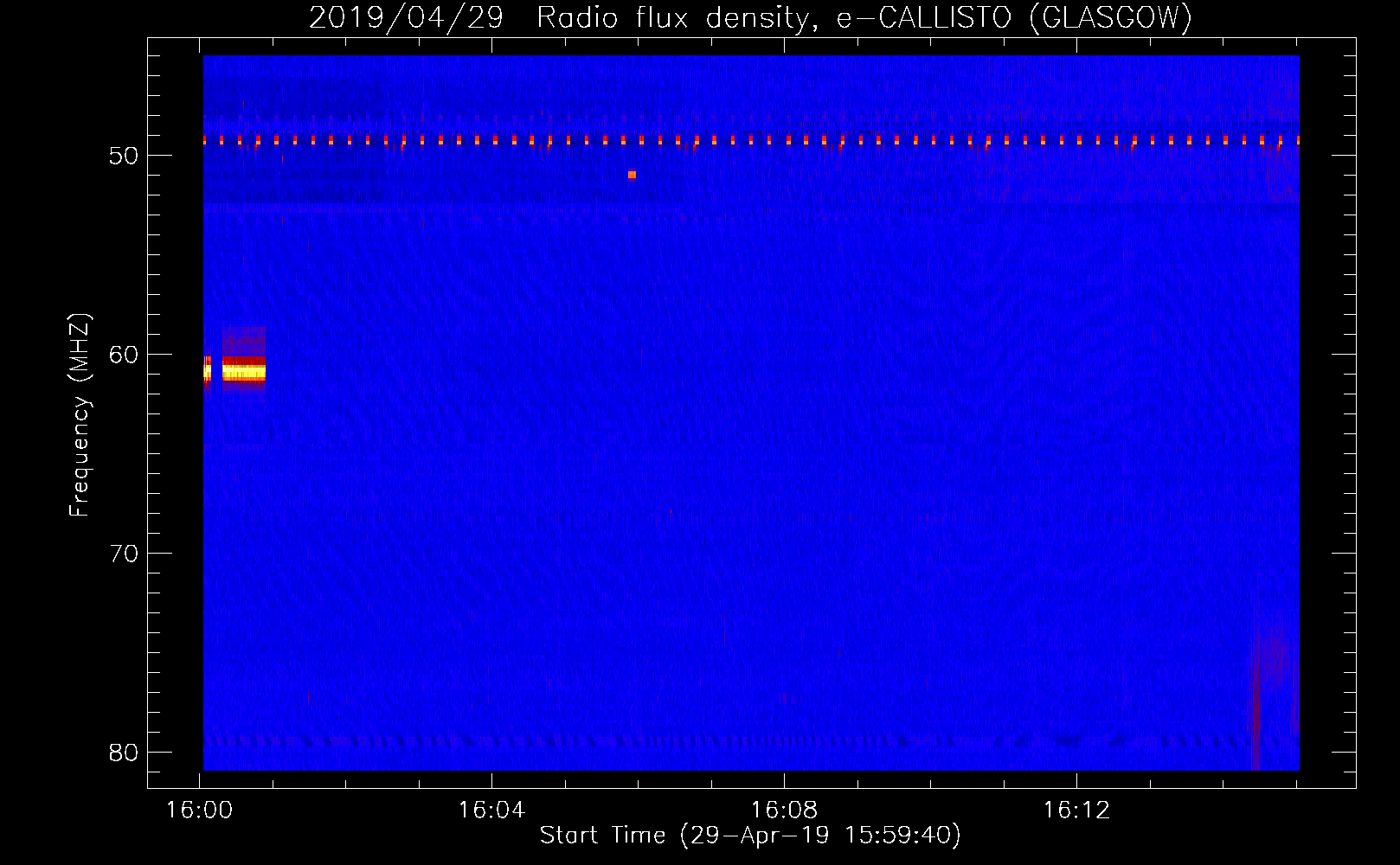Click the 'Frequency (MHZ)' axis label
Viewport: 1400px width, 865px height.
(x=79, y=414)
